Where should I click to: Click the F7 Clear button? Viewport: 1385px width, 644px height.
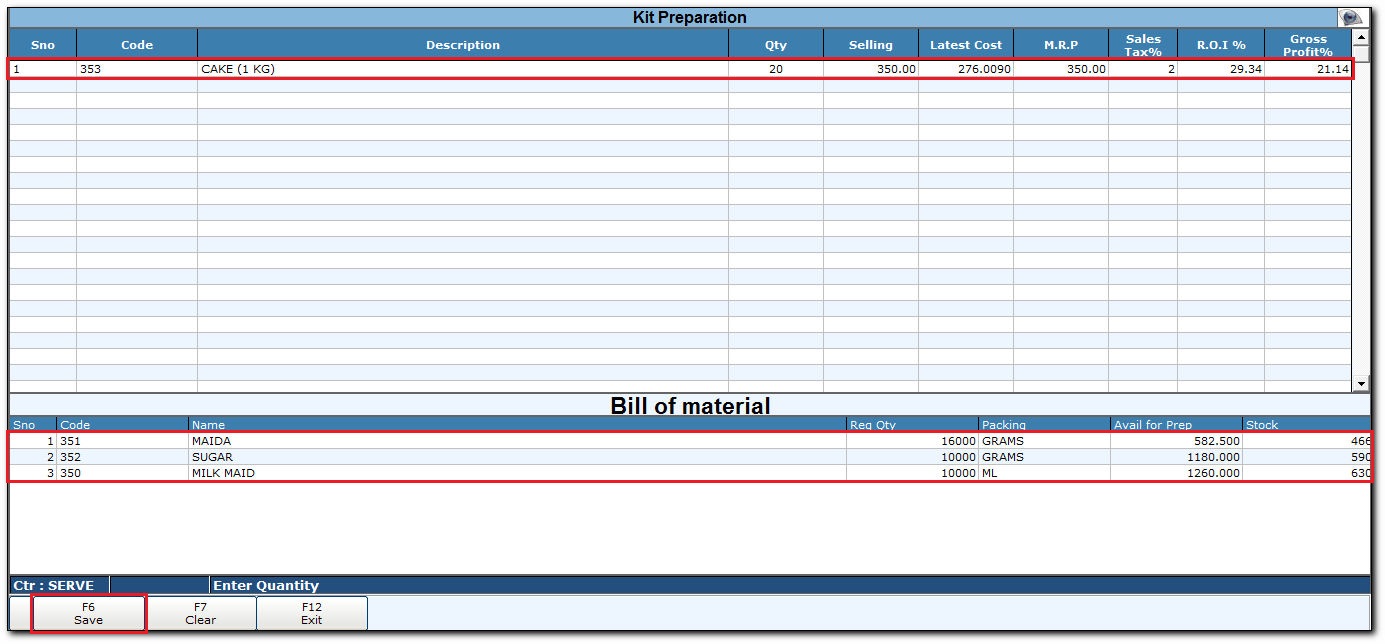[200, 613]
